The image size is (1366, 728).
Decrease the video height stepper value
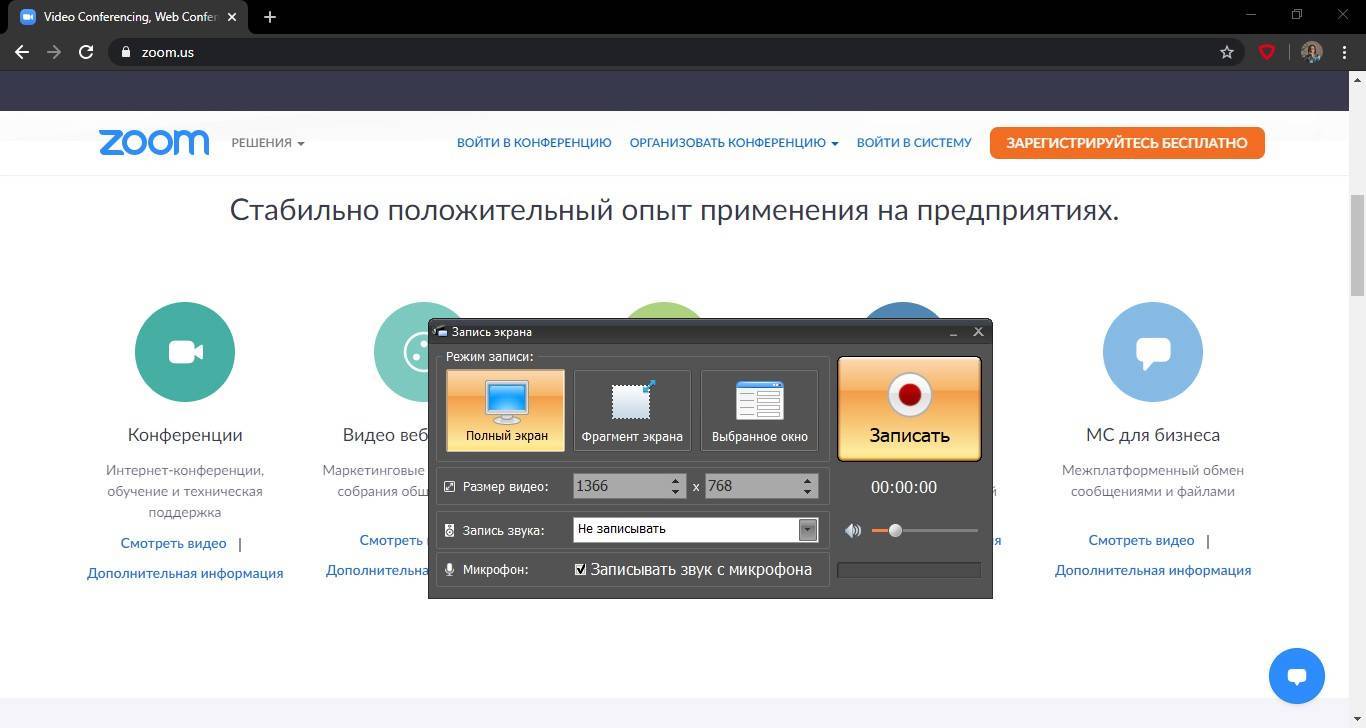[807, 492]
